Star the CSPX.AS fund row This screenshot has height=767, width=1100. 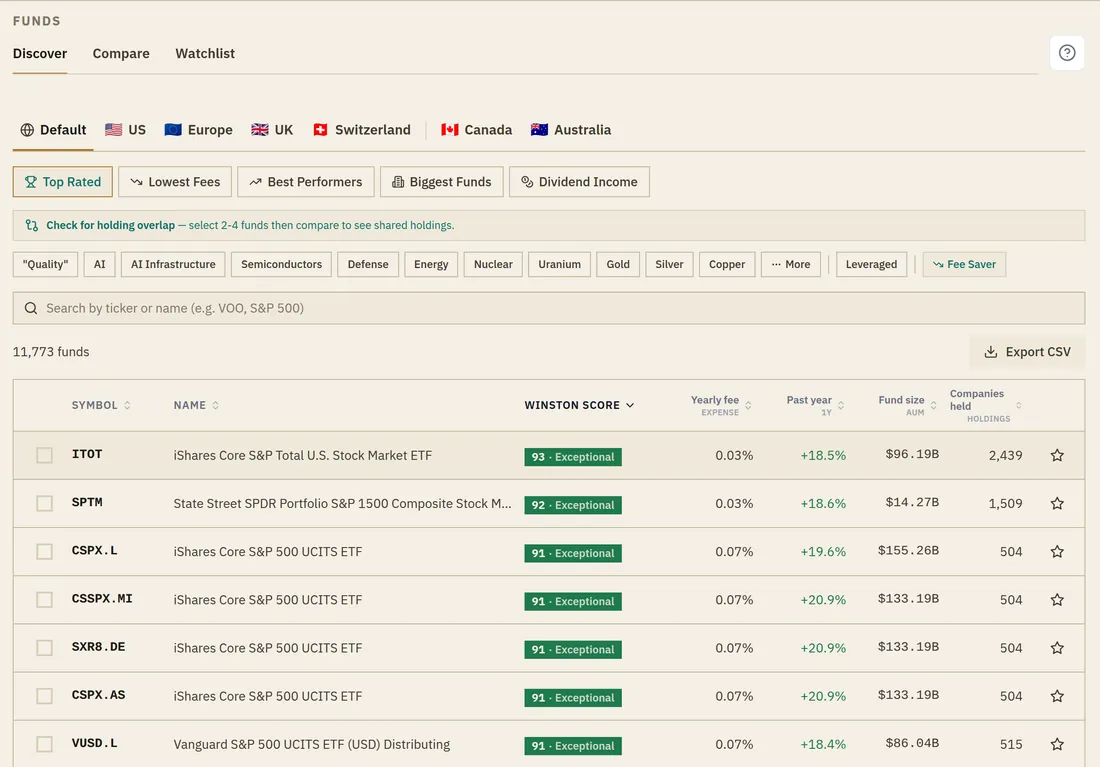tap(1057, 696)
